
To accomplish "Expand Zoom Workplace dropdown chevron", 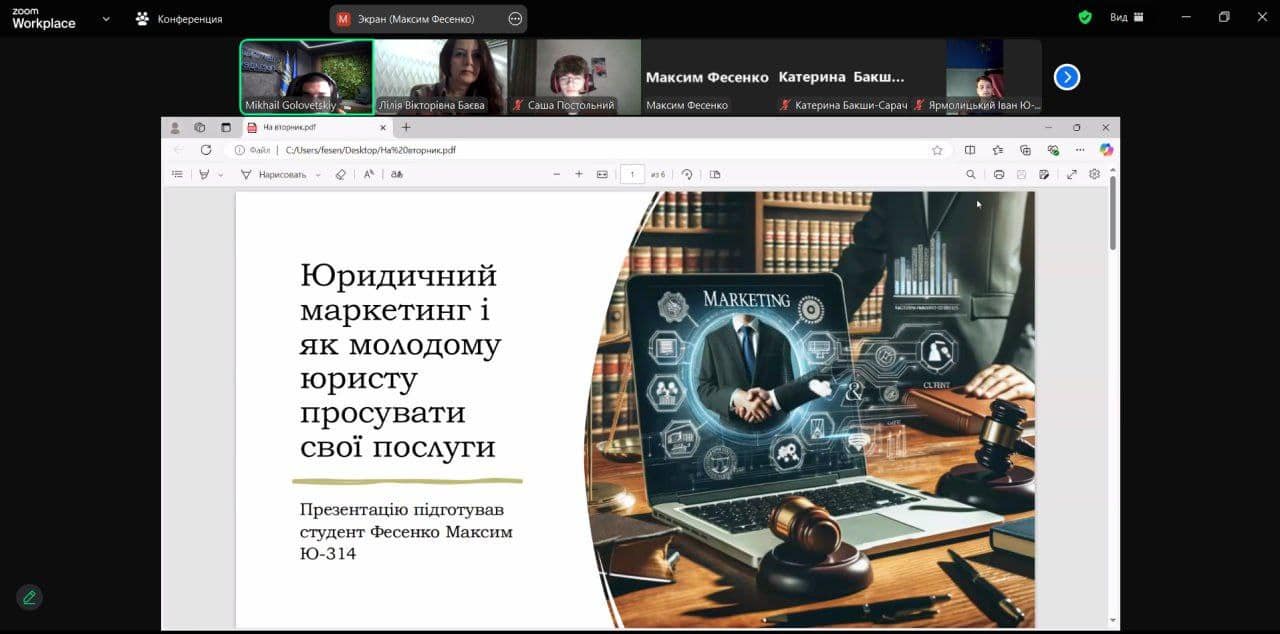I will click(x=105, y=18).
